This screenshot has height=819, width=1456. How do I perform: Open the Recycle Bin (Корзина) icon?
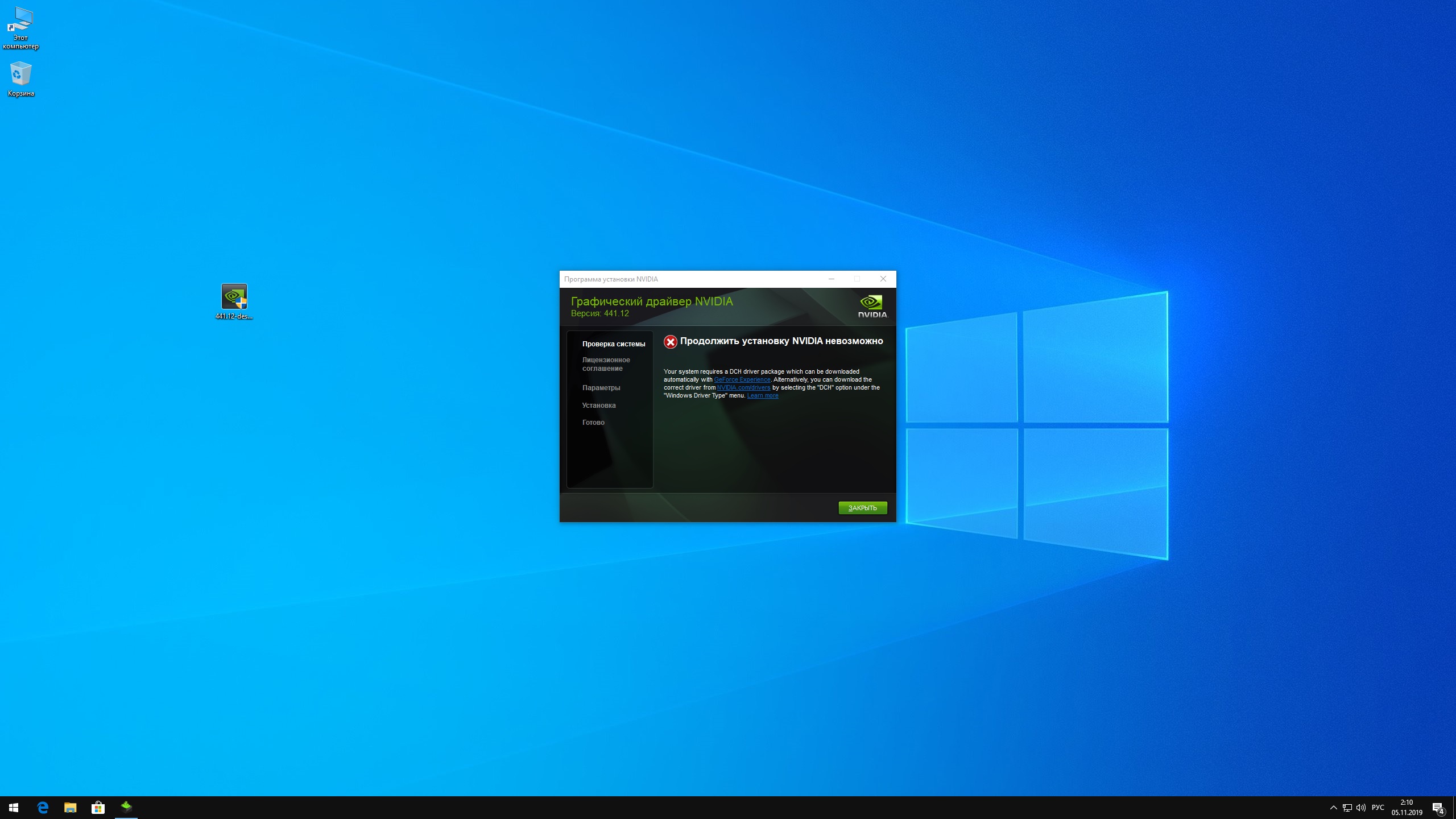point(20,75)
